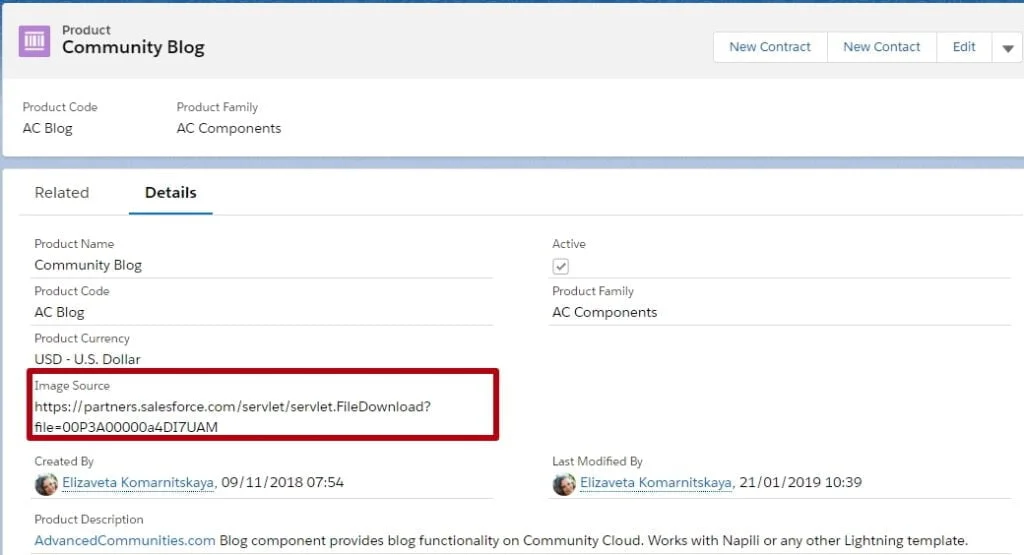1024x555 pixels.
Task: Click the Product Name value Community Blog
Action: [x=88, y=265]
